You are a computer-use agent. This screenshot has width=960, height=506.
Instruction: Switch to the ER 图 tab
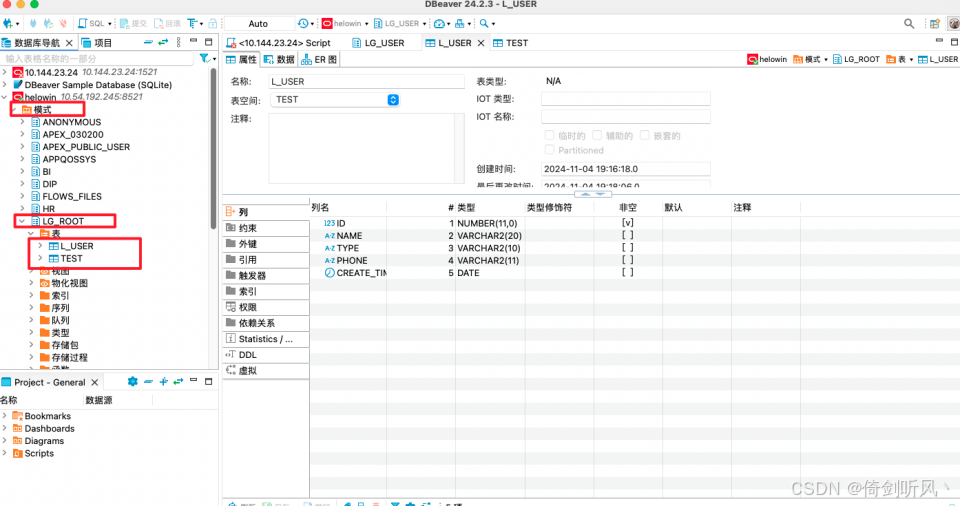click(319, 59)
